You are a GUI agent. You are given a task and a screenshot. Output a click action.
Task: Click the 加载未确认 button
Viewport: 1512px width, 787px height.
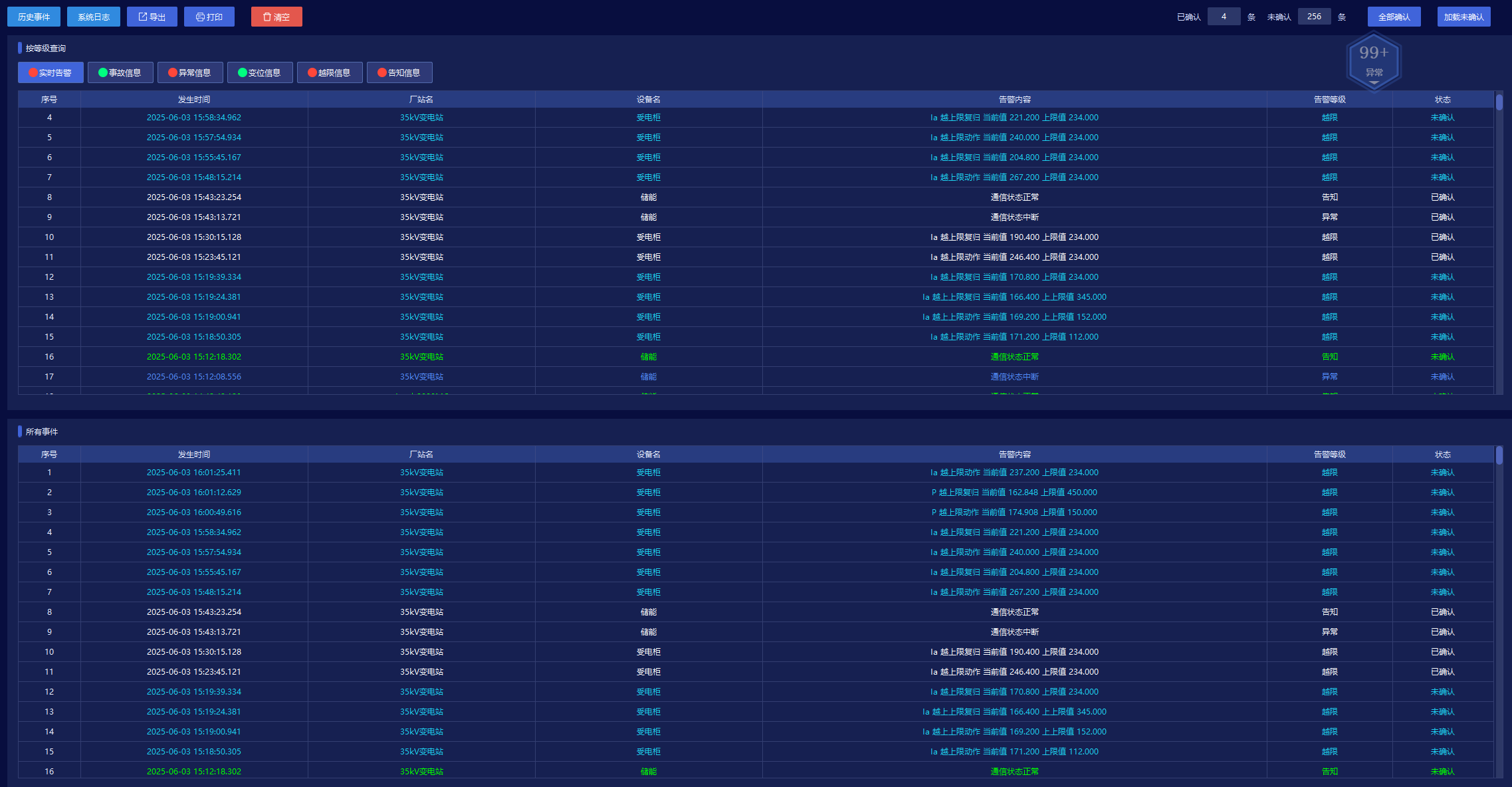(x=1463, y=17)
